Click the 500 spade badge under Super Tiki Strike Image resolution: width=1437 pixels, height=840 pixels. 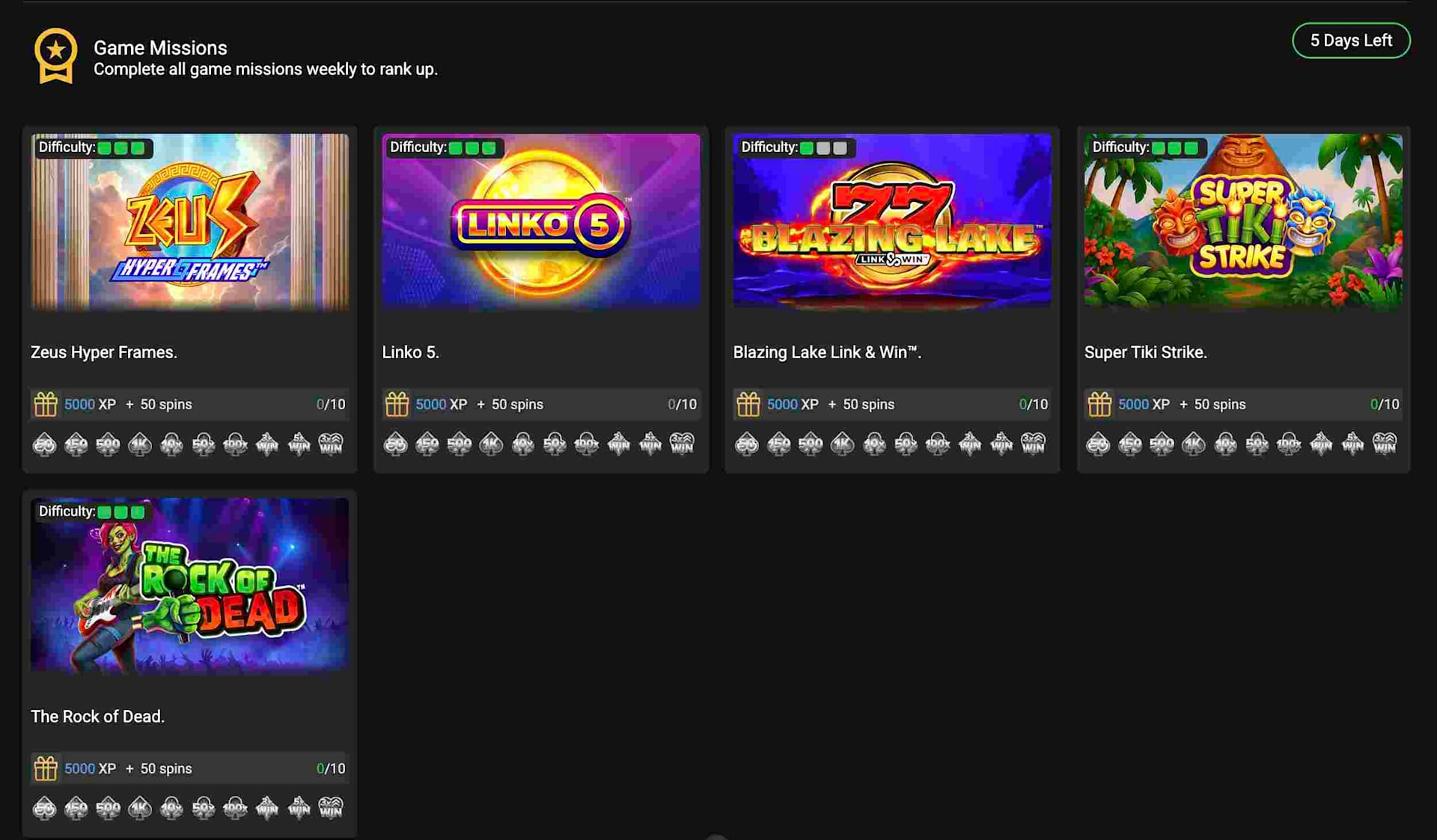(x=1161, y=444)
